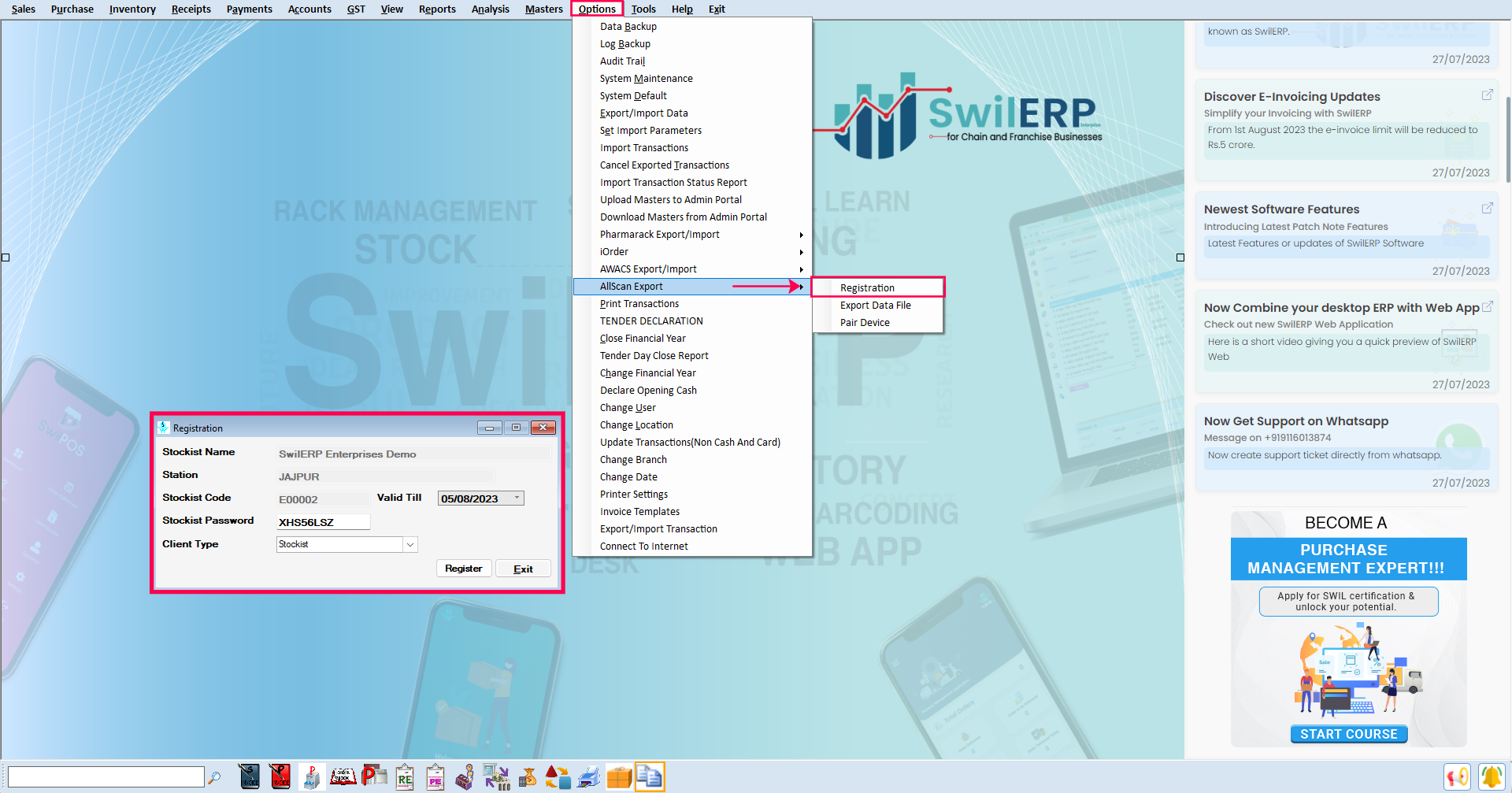Screen dimensions: 1512x793
Task: Expand the Pharmarack Export/Import submenu
Action: (x=692, y=234)
